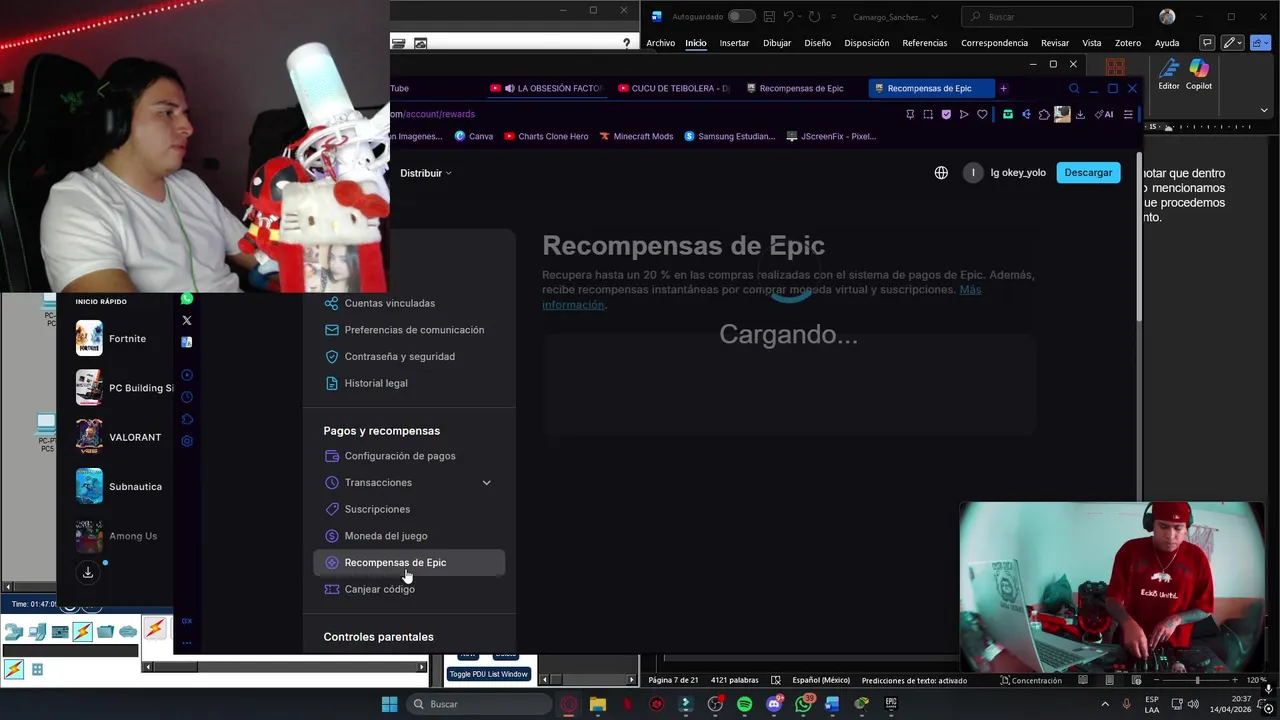The image size is (1280, 720).
Task: Click Word's Undo arrow
Action: [788, 16]
